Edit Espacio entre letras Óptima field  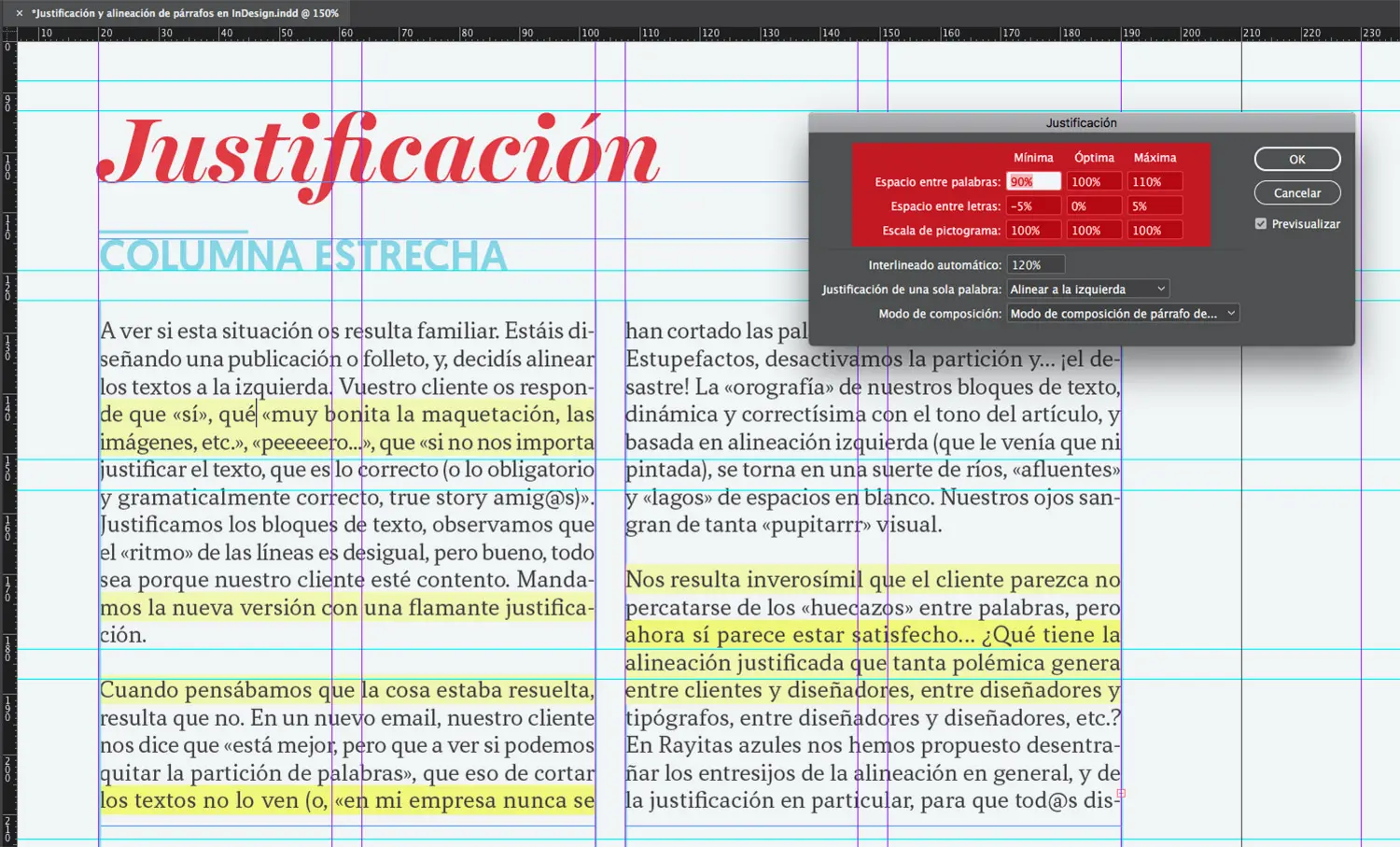point(1095,206)
